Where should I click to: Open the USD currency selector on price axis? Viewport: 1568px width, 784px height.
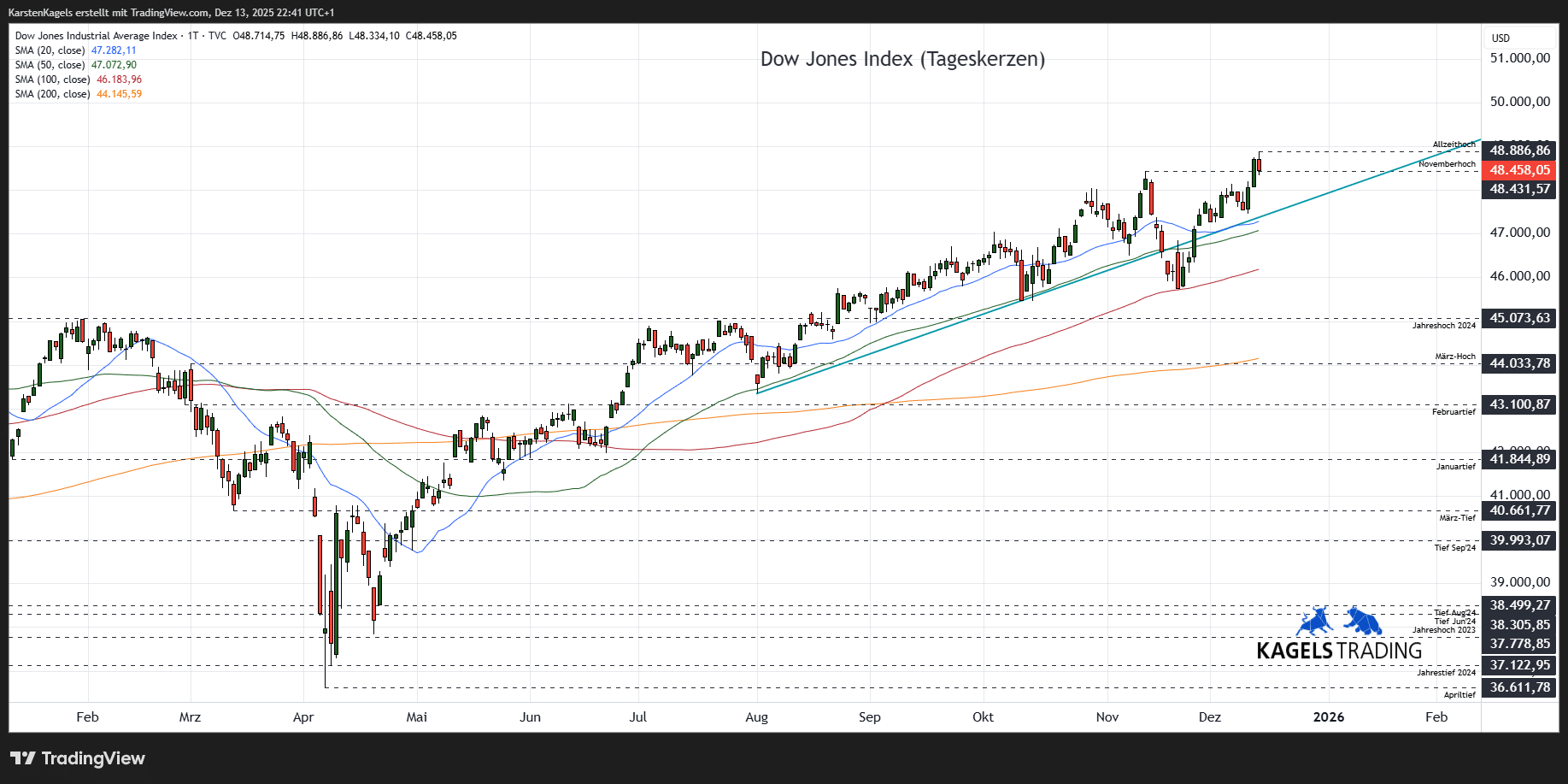pos(1500,38)
